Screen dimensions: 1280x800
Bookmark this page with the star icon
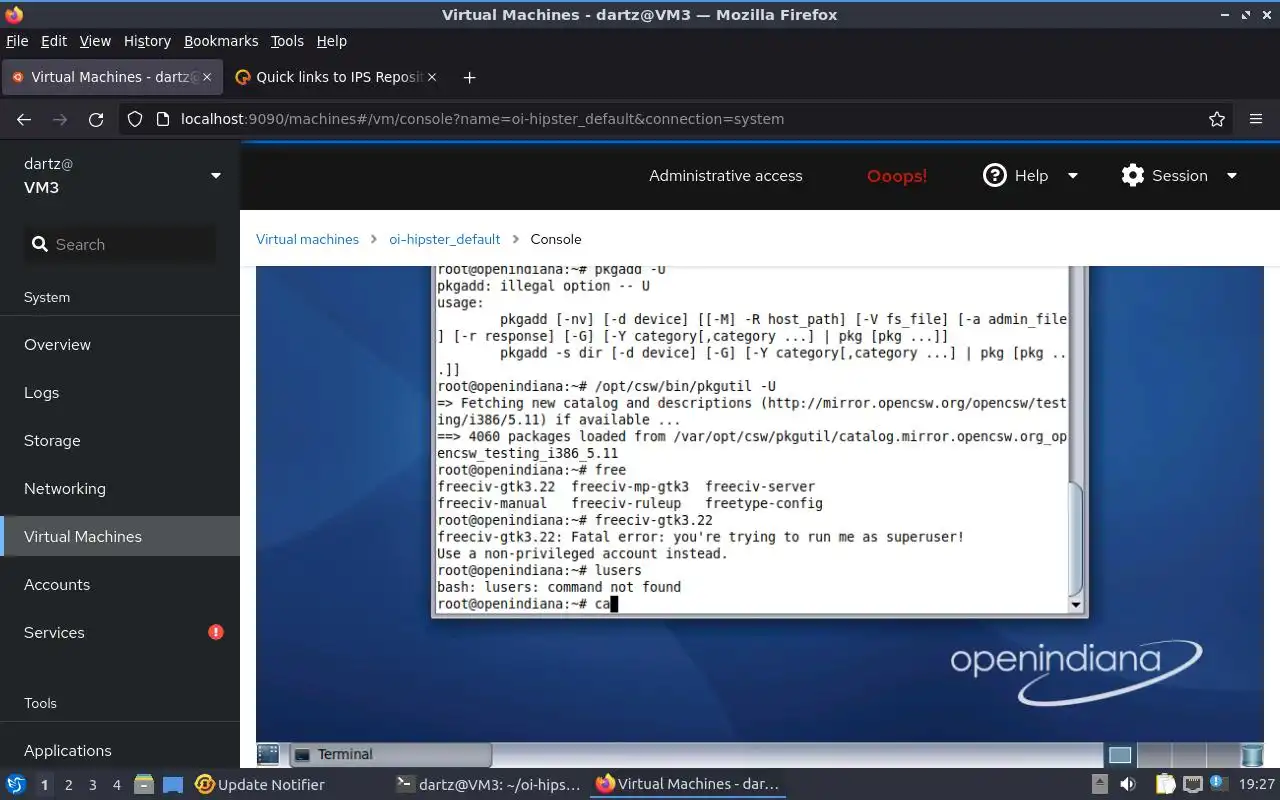click(1217, 119)
